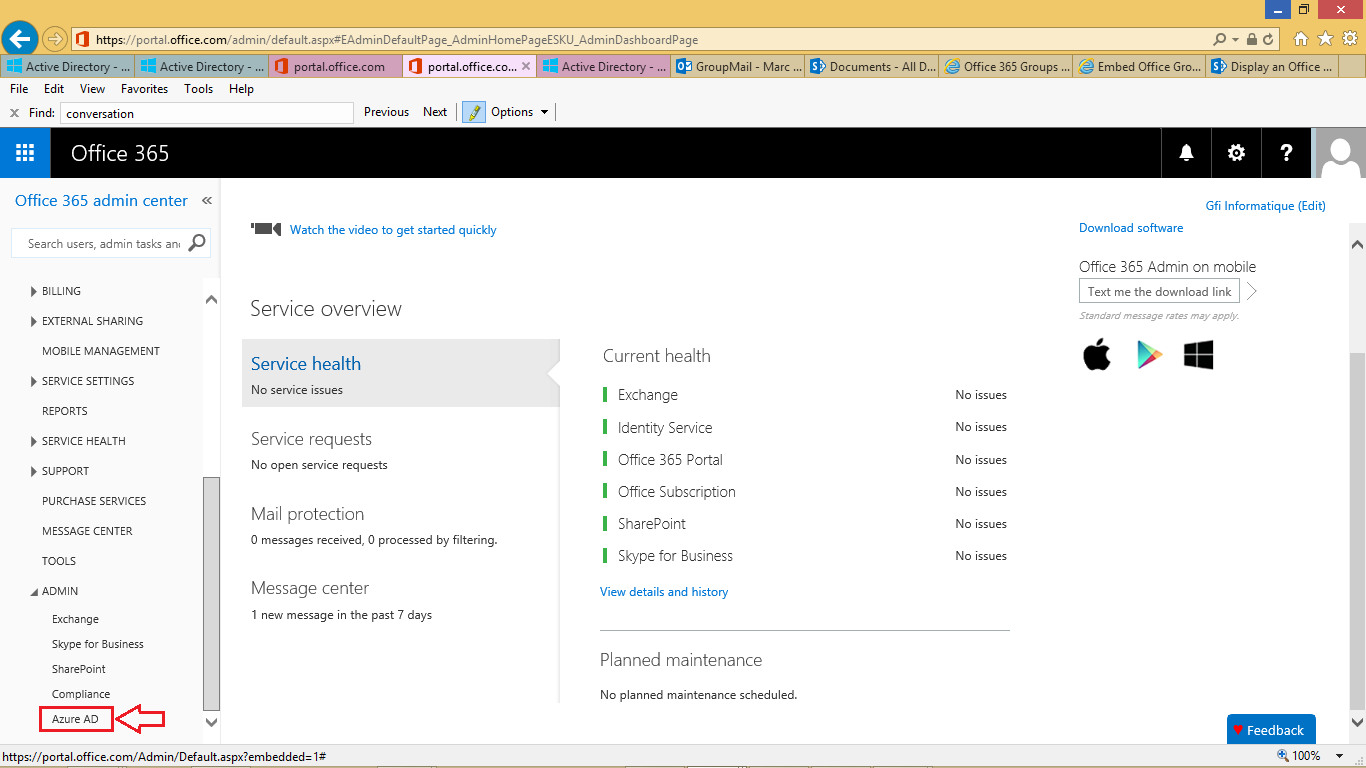This screenshot has height=768, width=1366.
Task: Expand the BILLING section
Action: (35, 292)
